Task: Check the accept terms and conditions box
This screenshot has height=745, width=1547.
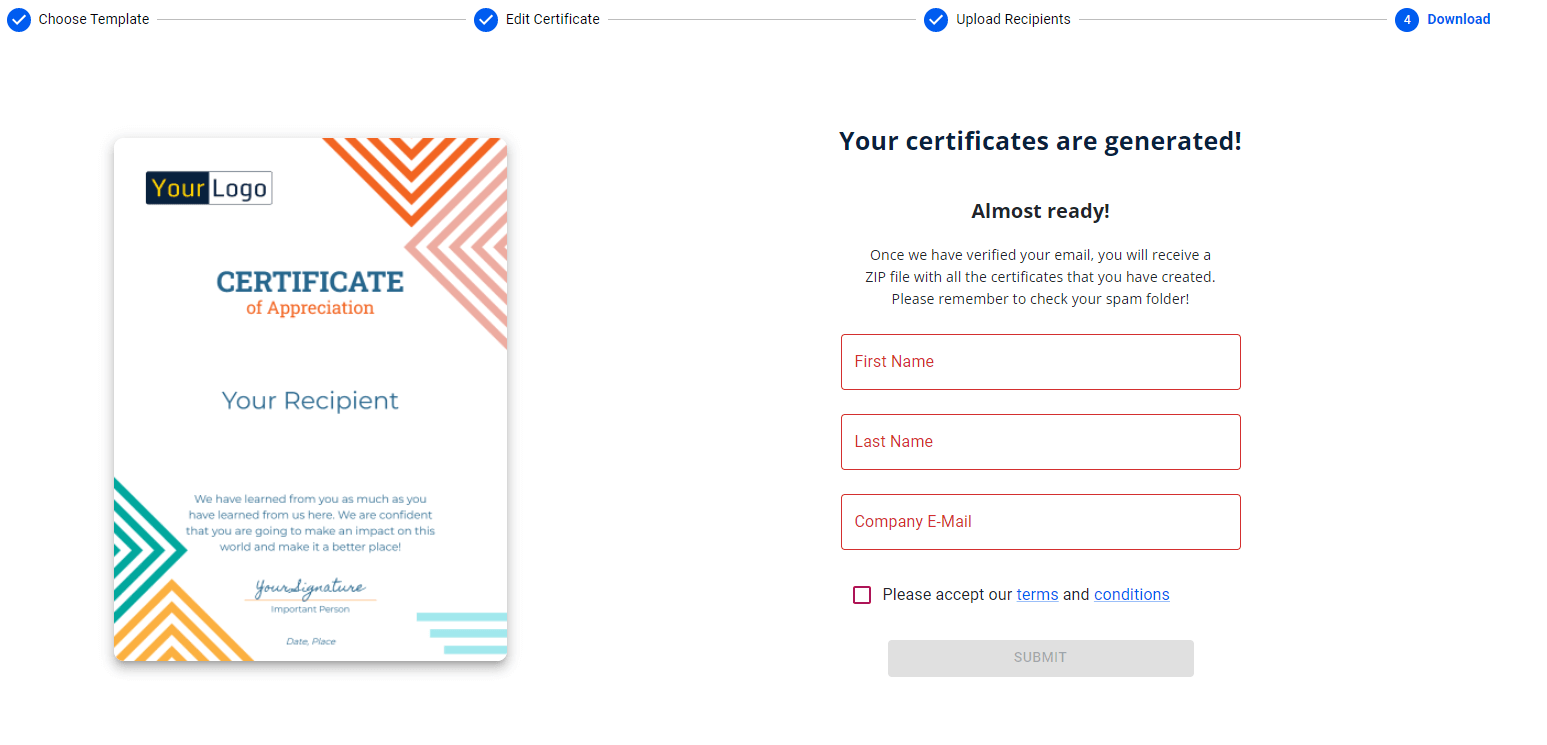Action: point(861,594)
